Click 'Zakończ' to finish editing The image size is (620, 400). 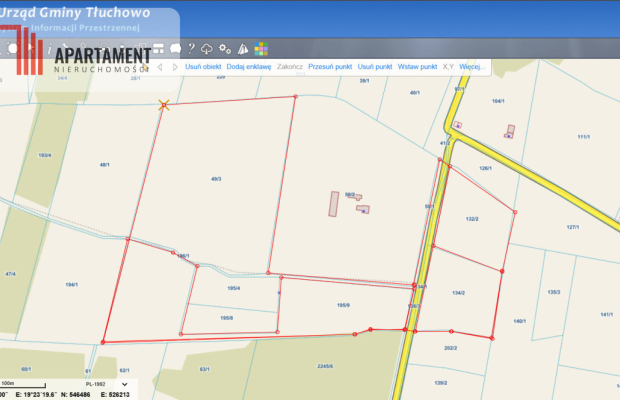coord(289,67)
